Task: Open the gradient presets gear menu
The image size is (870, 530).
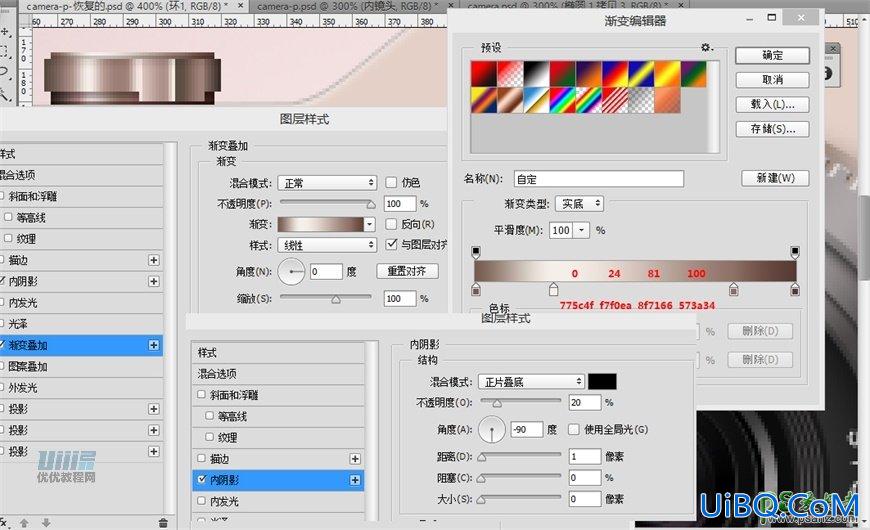Action: pyautogui.click(x=706, y=47)
